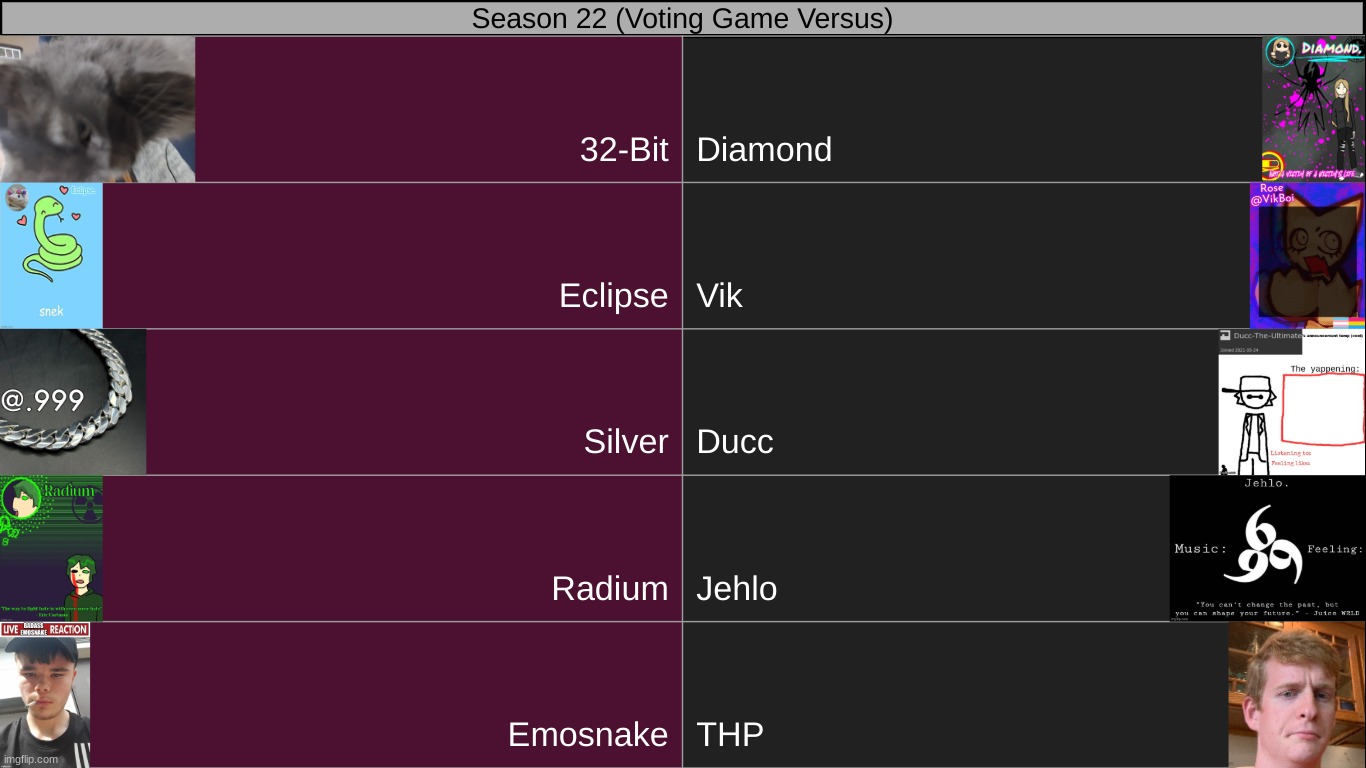Click the Jehlo contestant name
Screen dimensions: 1366x768
pyautogui.click(x=737, y=588)
